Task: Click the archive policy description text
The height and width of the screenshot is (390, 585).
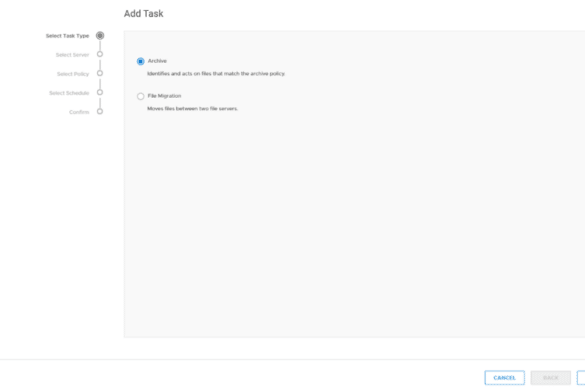Action: click(x=216, y=74)
